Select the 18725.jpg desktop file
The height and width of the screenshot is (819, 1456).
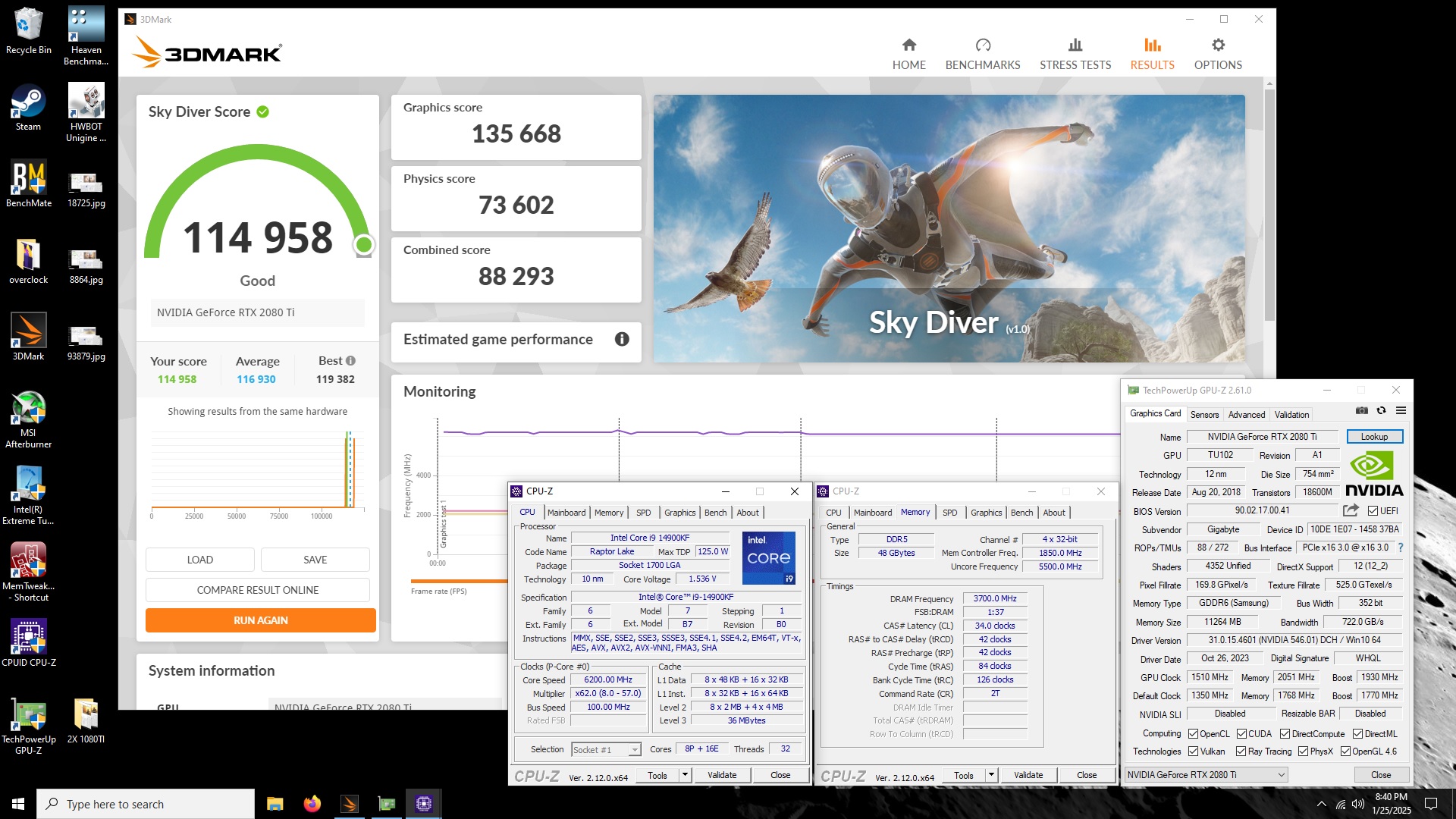[x=86, y=190]
